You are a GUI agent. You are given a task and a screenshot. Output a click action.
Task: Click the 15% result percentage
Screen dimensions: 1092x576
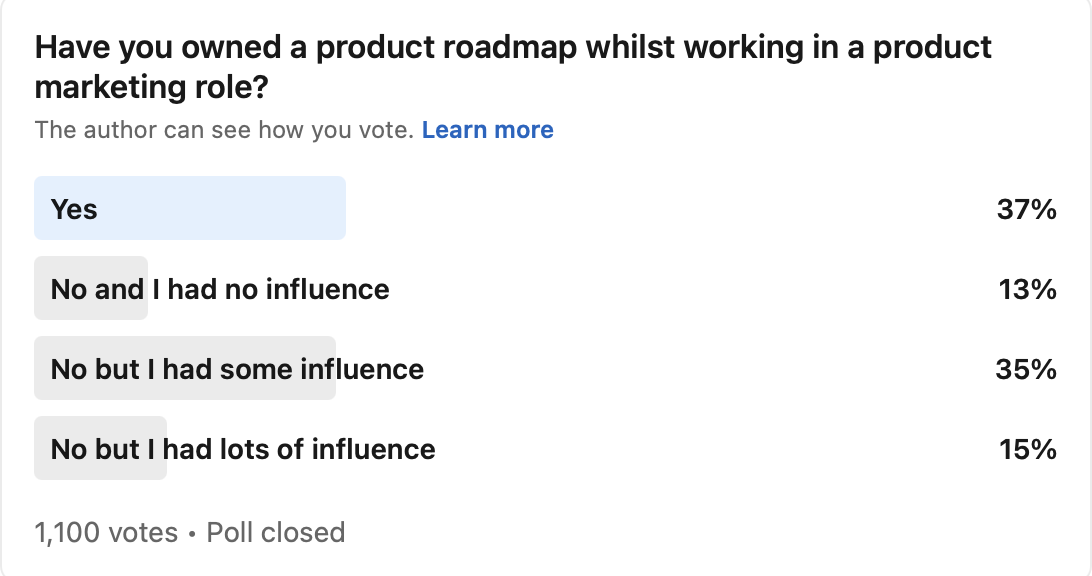click(1027, 449)
